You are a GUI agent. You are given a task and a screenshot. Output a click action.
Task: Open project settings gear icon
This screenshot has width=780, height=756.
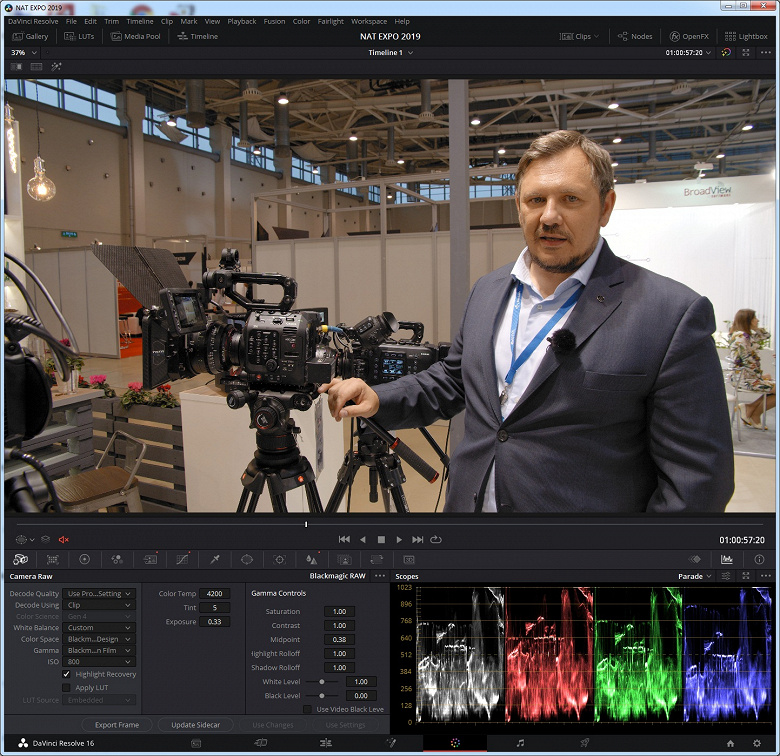click(756, 744)
